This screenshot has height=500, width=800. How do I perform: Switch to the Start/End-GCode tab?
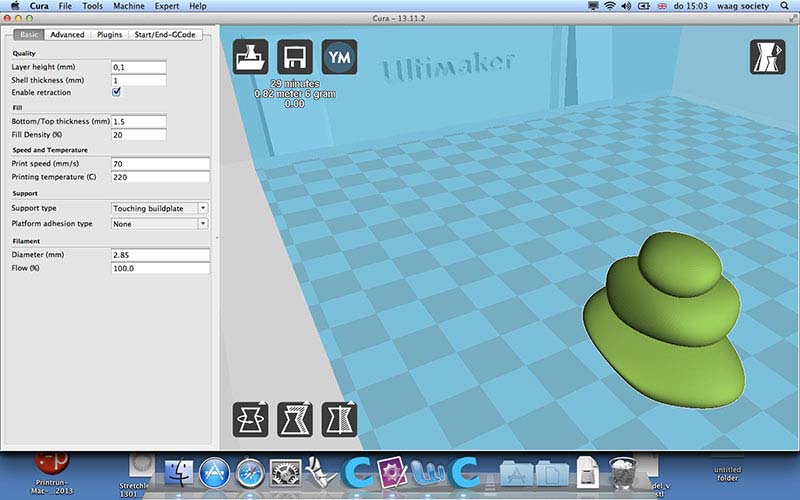point(165,35)
